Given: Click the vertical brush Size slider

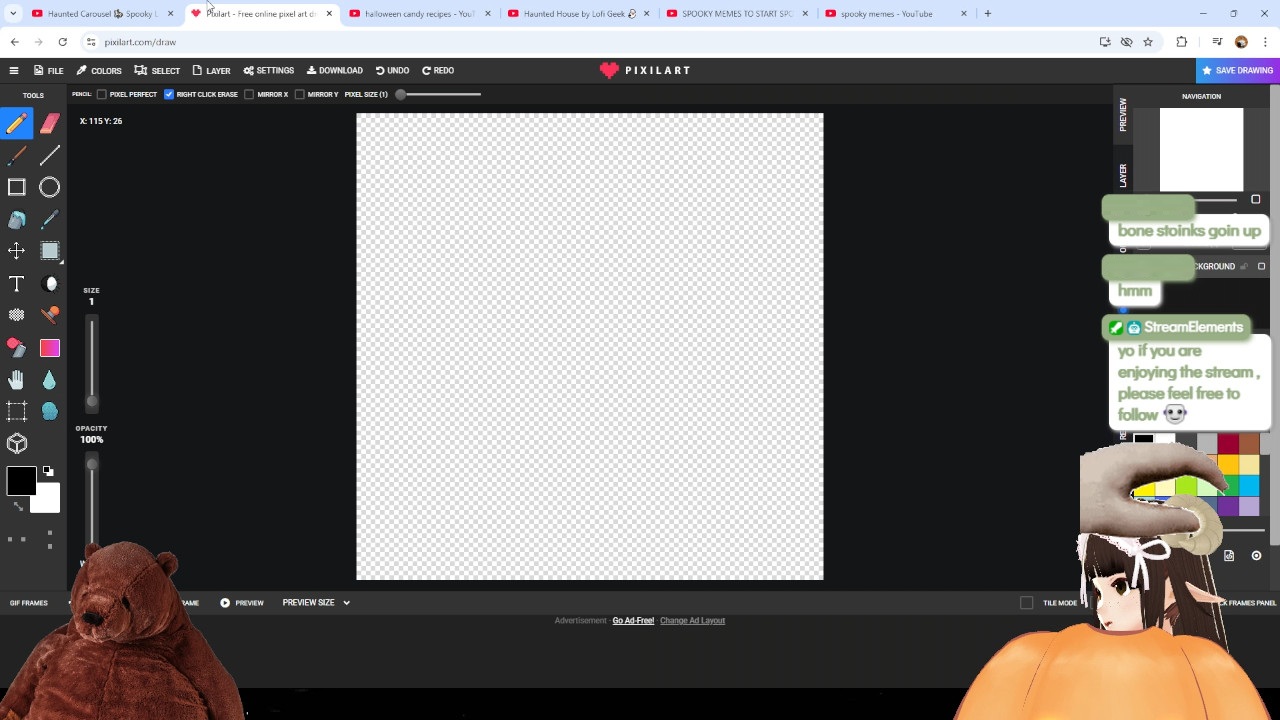Looking at the screenshot, I should click(x=92, y=362).
